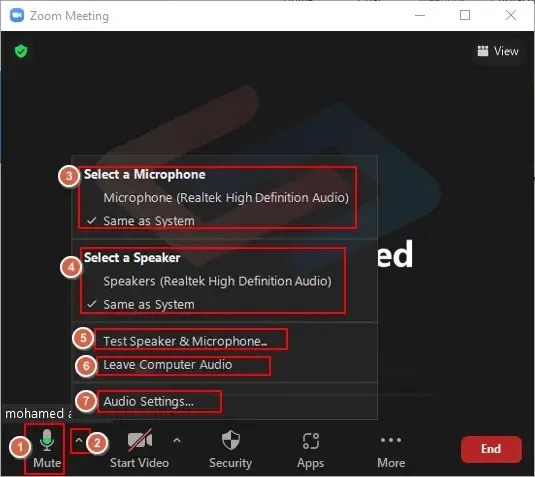The width and height of the screenshot is (535, 477).
Task: Open the View layout menu
Action: click(498, 51)
